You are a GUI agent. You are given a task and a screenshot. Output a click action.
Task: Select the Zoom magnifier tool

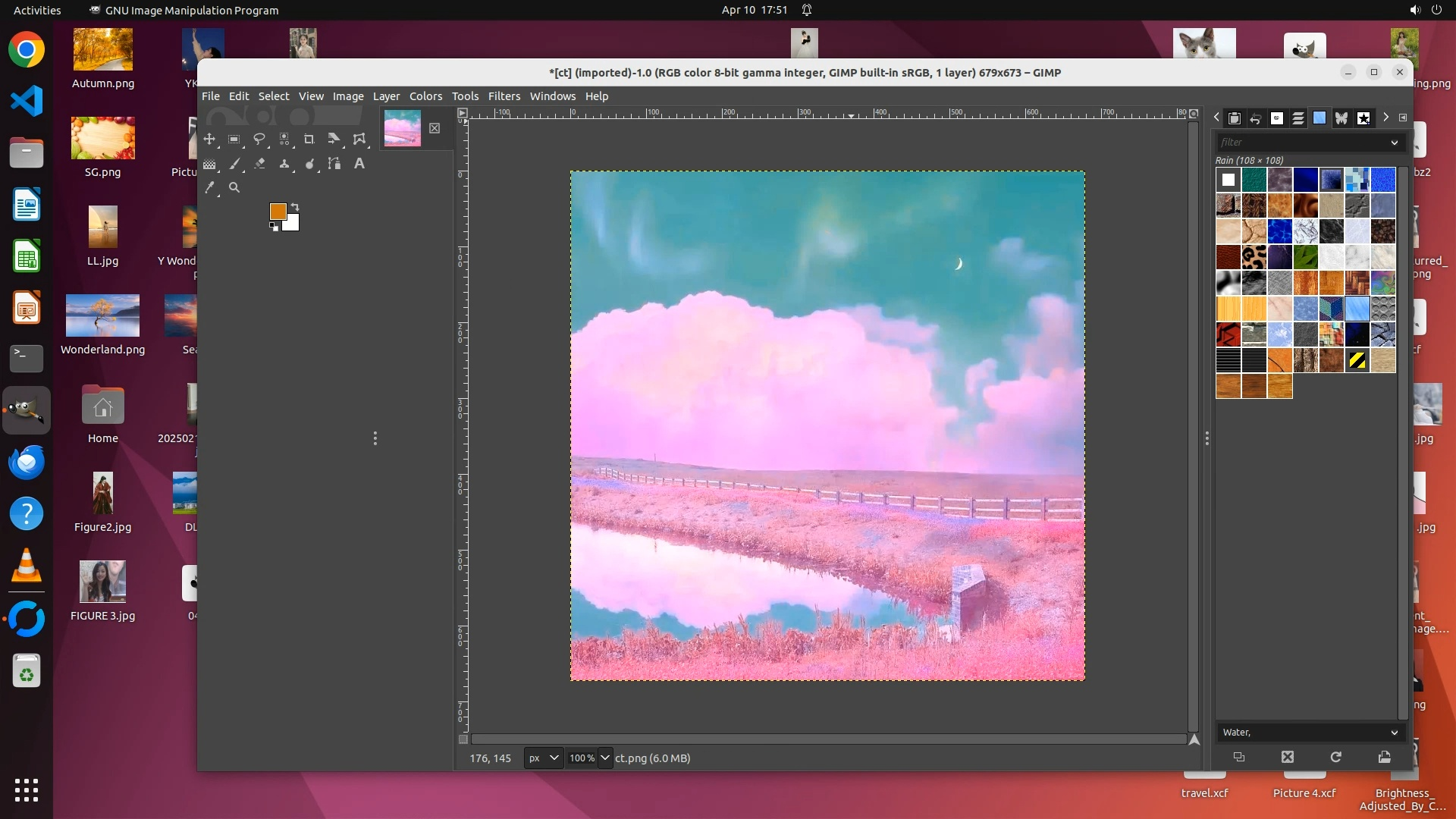pos(234,187)
